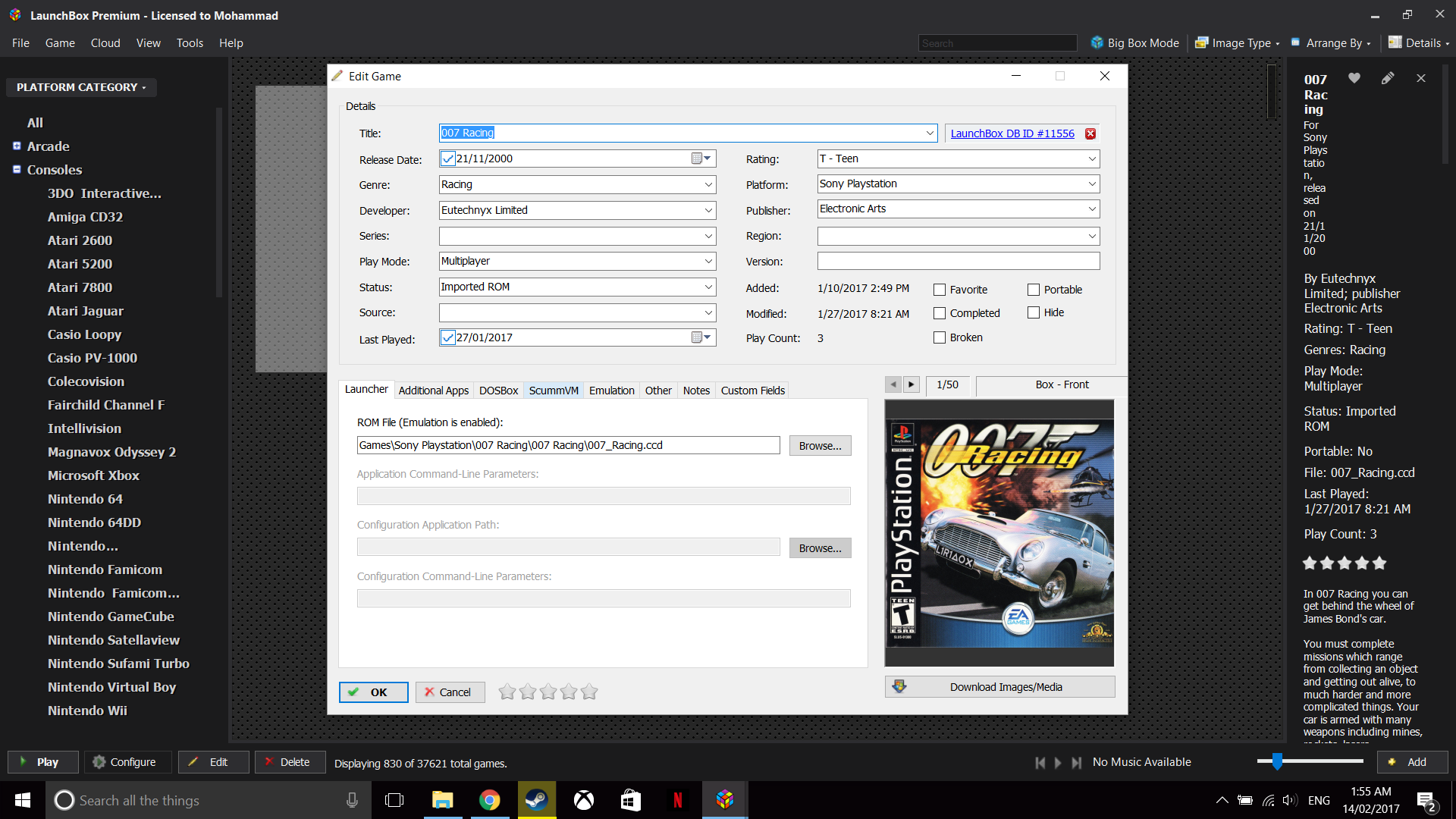Close the game details sidebar

(x=1421, y=78)
